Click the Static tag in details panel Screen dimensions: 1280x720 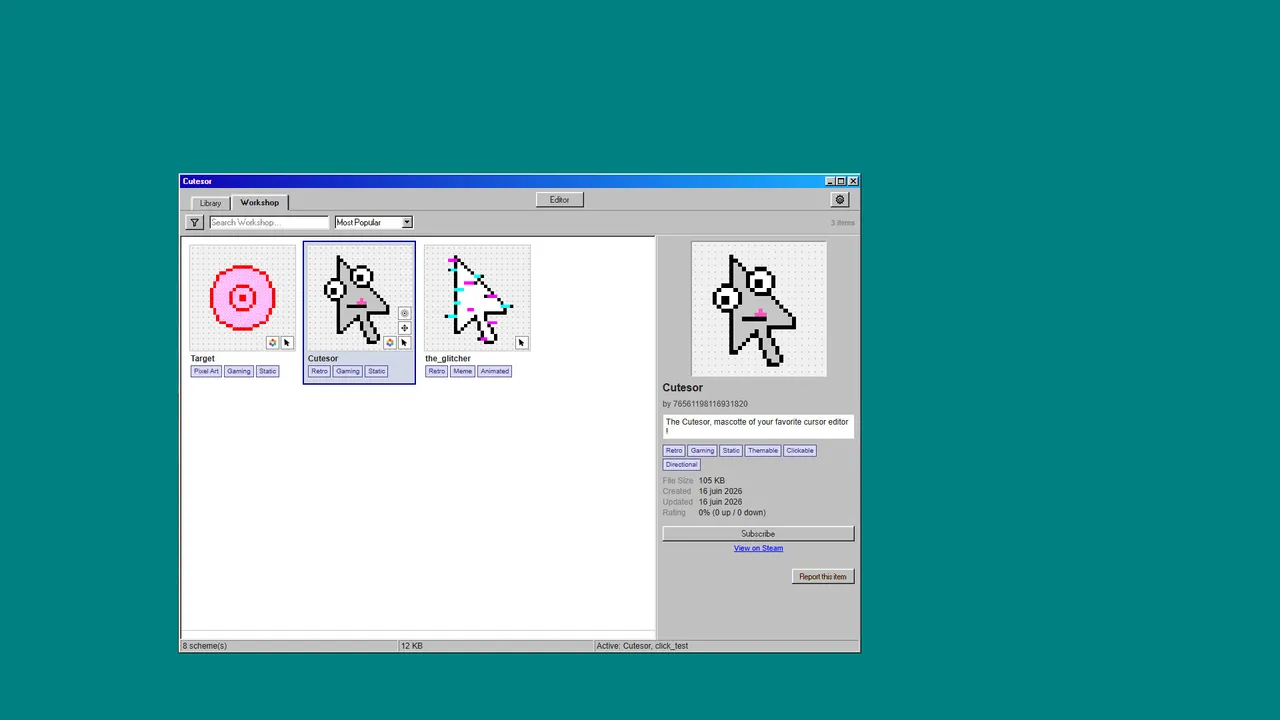(x=731, y=451)
